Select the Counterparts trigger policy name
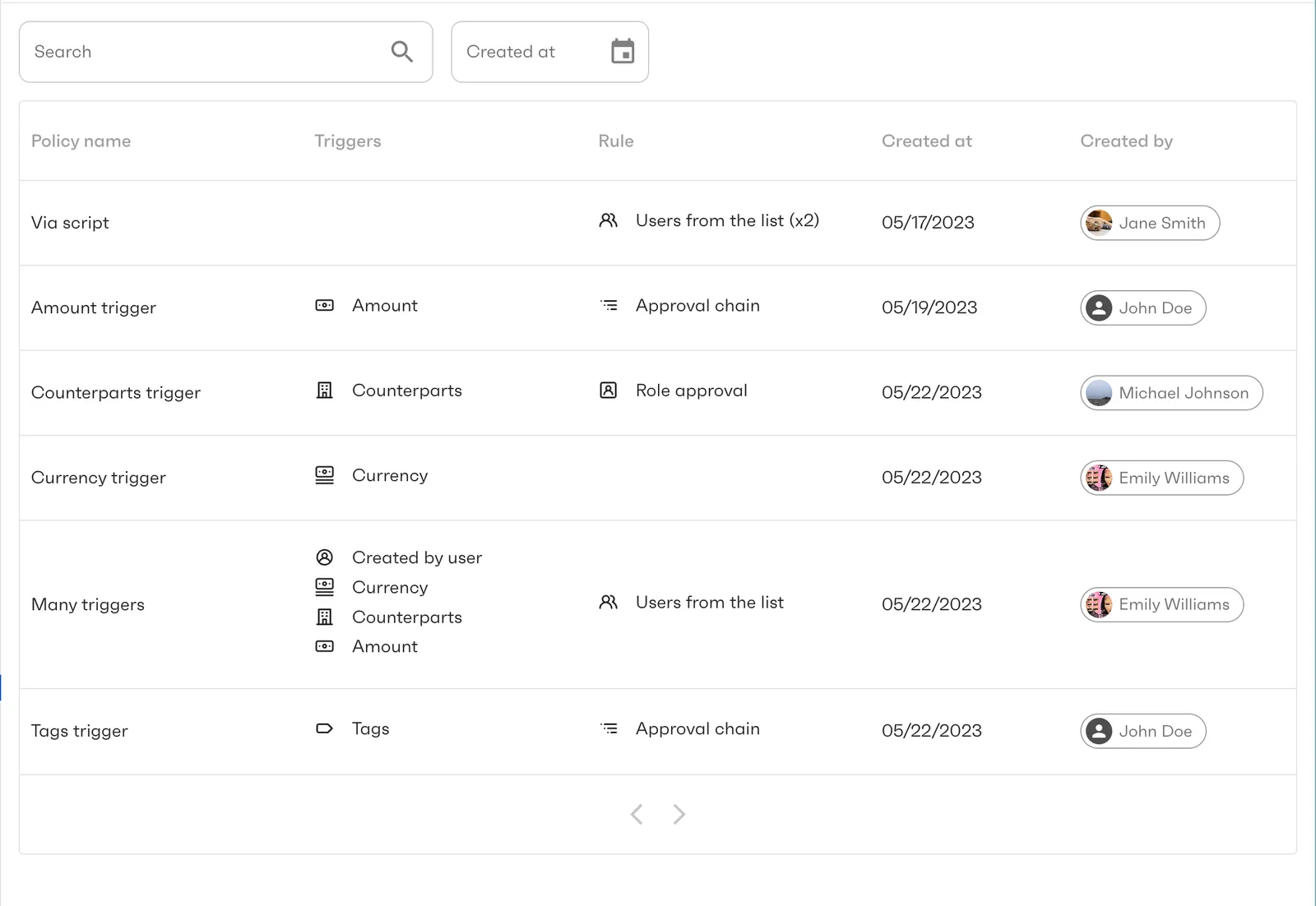This screenshot has width=1316, height=906. pyautogui.click(x=116, y=392)
